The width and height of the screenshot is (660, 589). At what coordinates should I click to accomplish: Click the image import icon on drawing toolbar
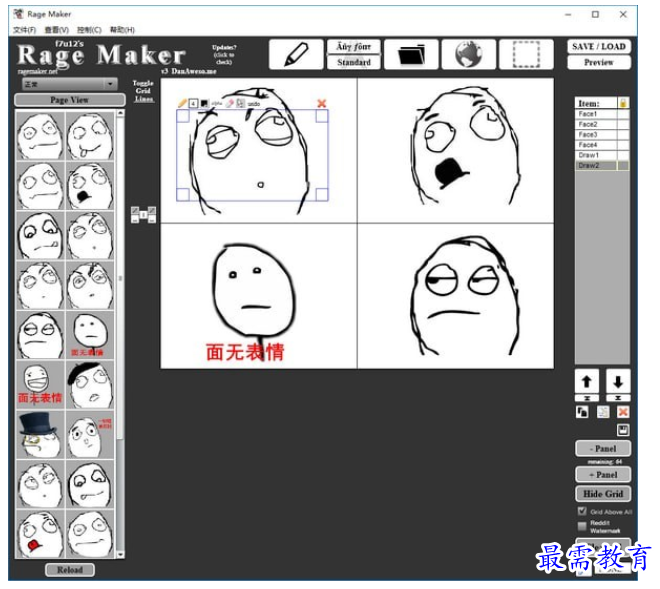(x=240, y=103)
